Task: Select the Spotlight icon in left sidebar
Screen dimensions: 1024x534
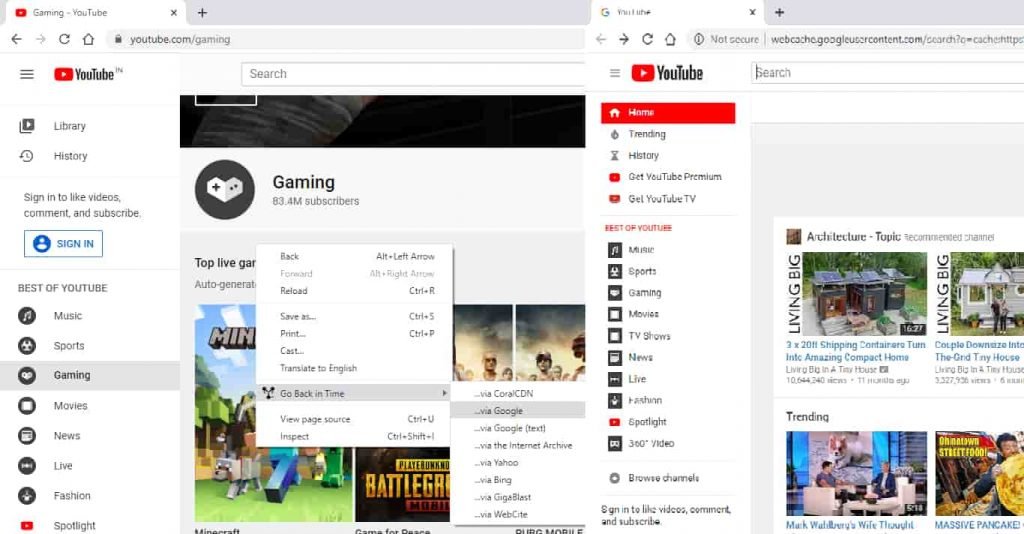Action: (27, 526)
